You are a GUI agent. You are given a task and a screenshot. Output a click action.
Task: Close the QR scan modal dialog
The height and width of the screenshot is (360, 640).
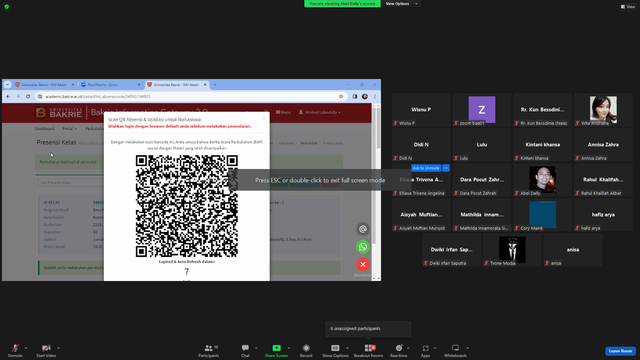coord(264,119)
